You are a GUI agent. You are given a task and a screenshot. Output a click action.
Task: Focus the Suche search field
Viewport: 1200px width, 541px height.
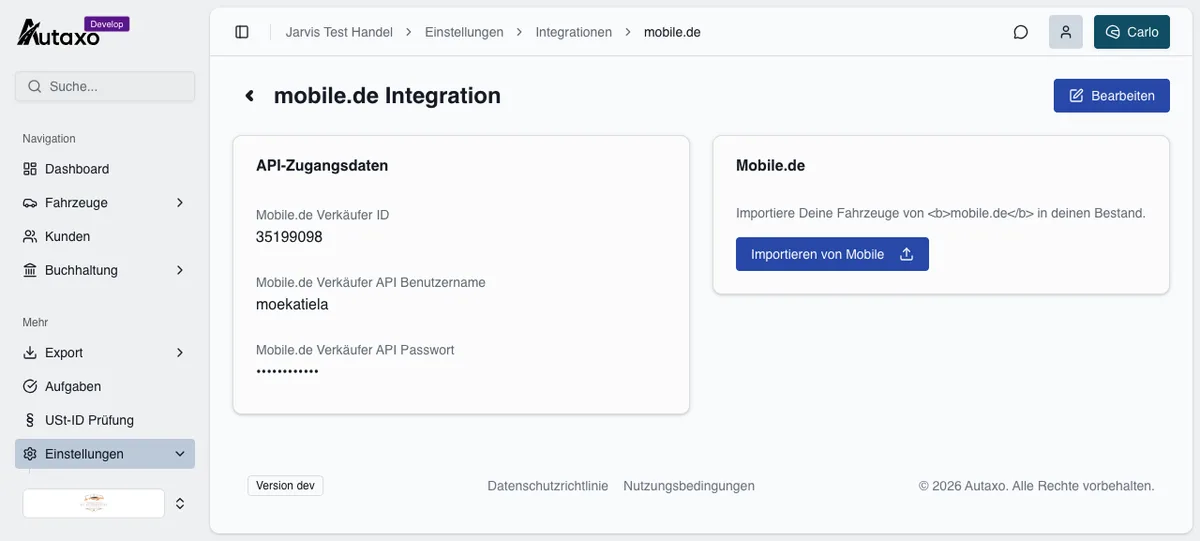(x=105, y=86)
